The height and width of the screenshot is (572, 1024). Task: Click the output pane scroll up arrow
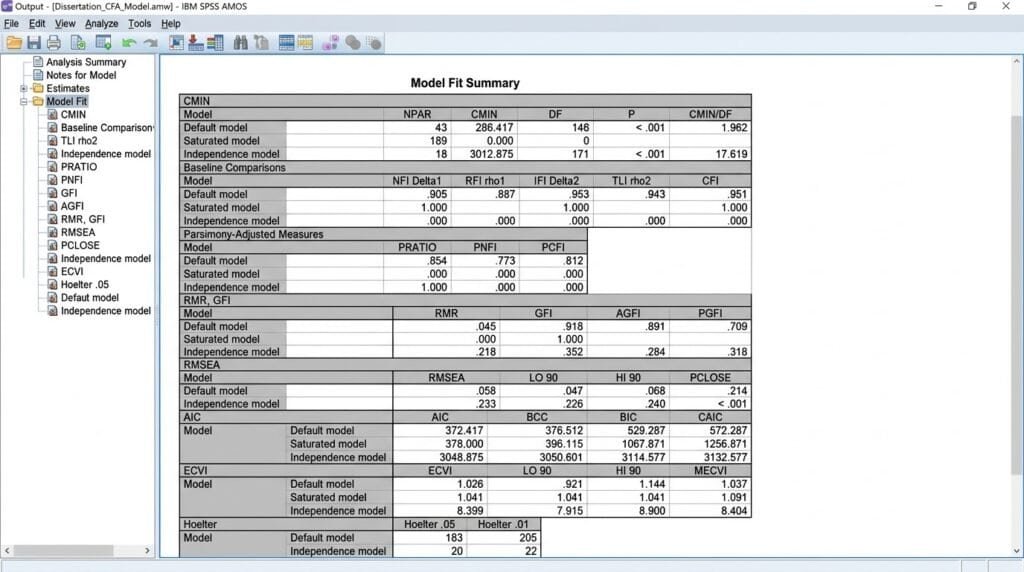1016,61
